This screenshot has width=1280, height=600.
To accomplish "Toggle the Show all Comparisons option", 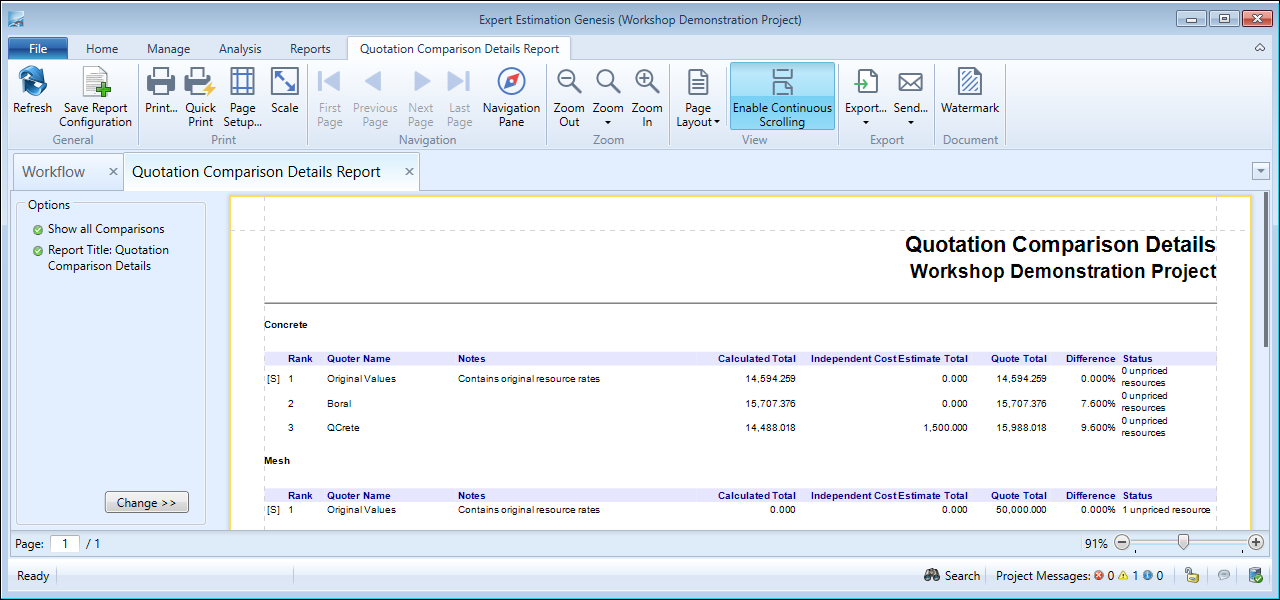I will click(x=38, y=230).
